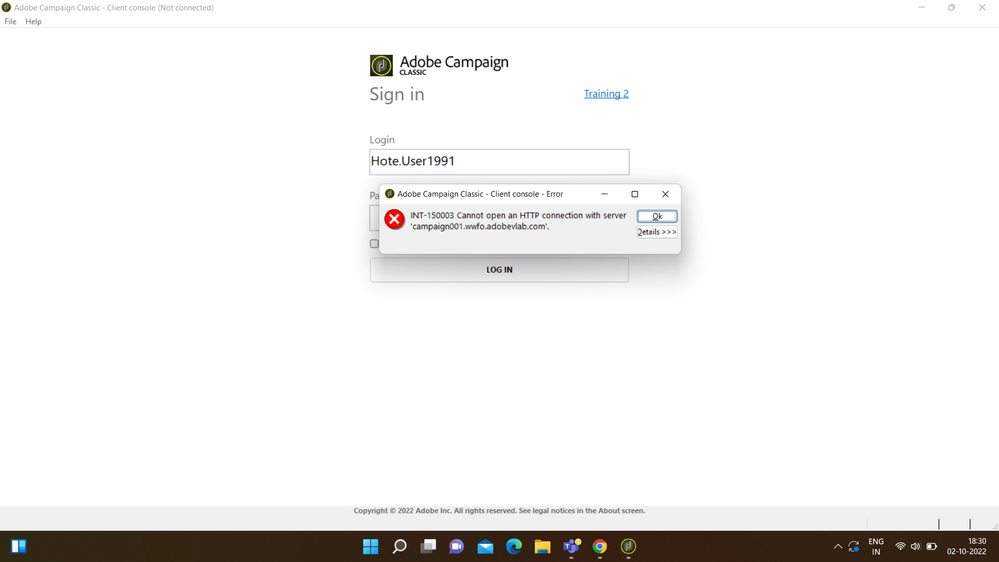Image resolution: width=999 pixels, height=562 pixels.
Task: Show hidden system tray icons
Action: (837, 546)
